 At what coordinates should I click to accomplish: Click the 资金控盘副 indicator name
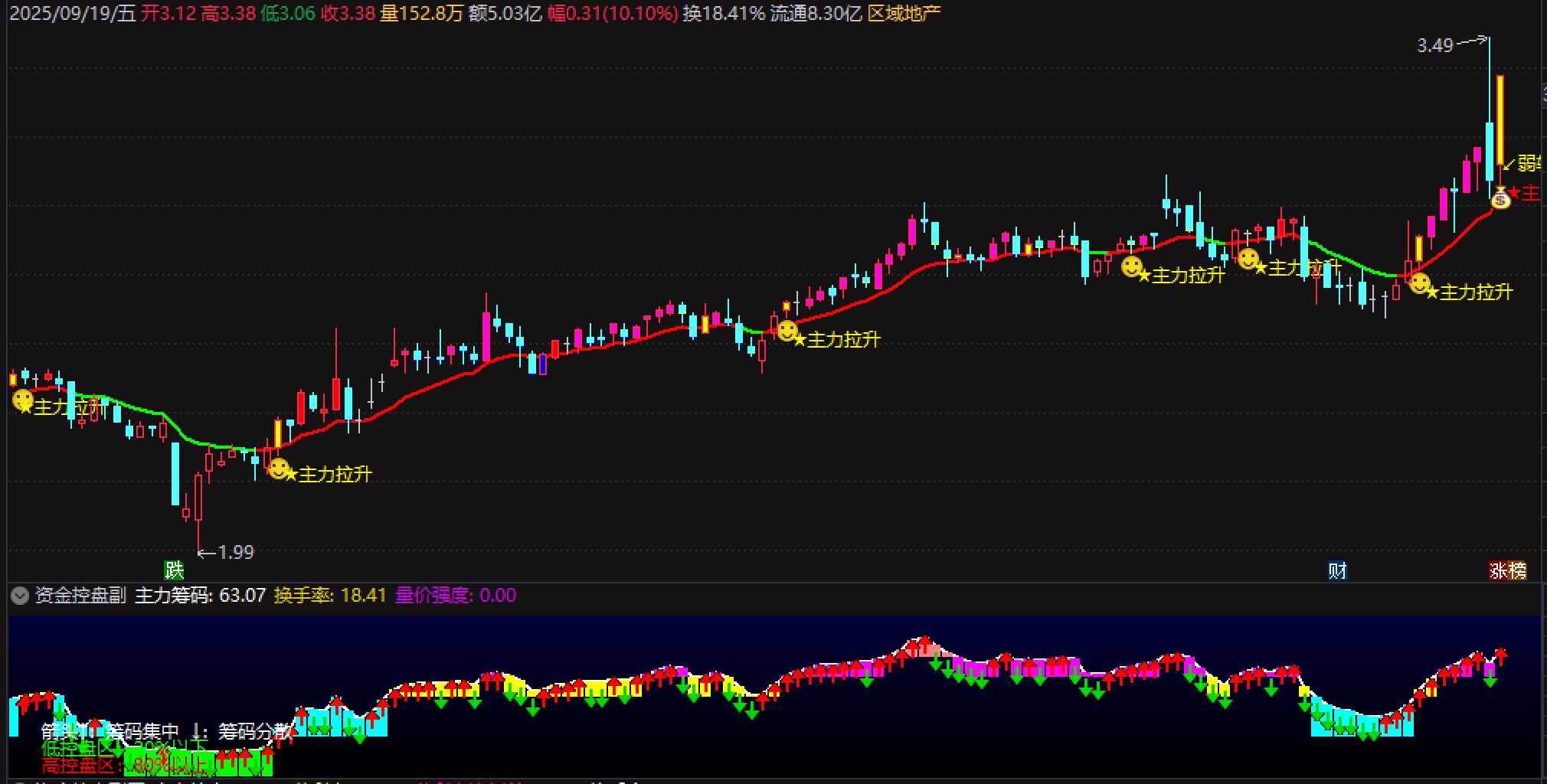[80, 596]
